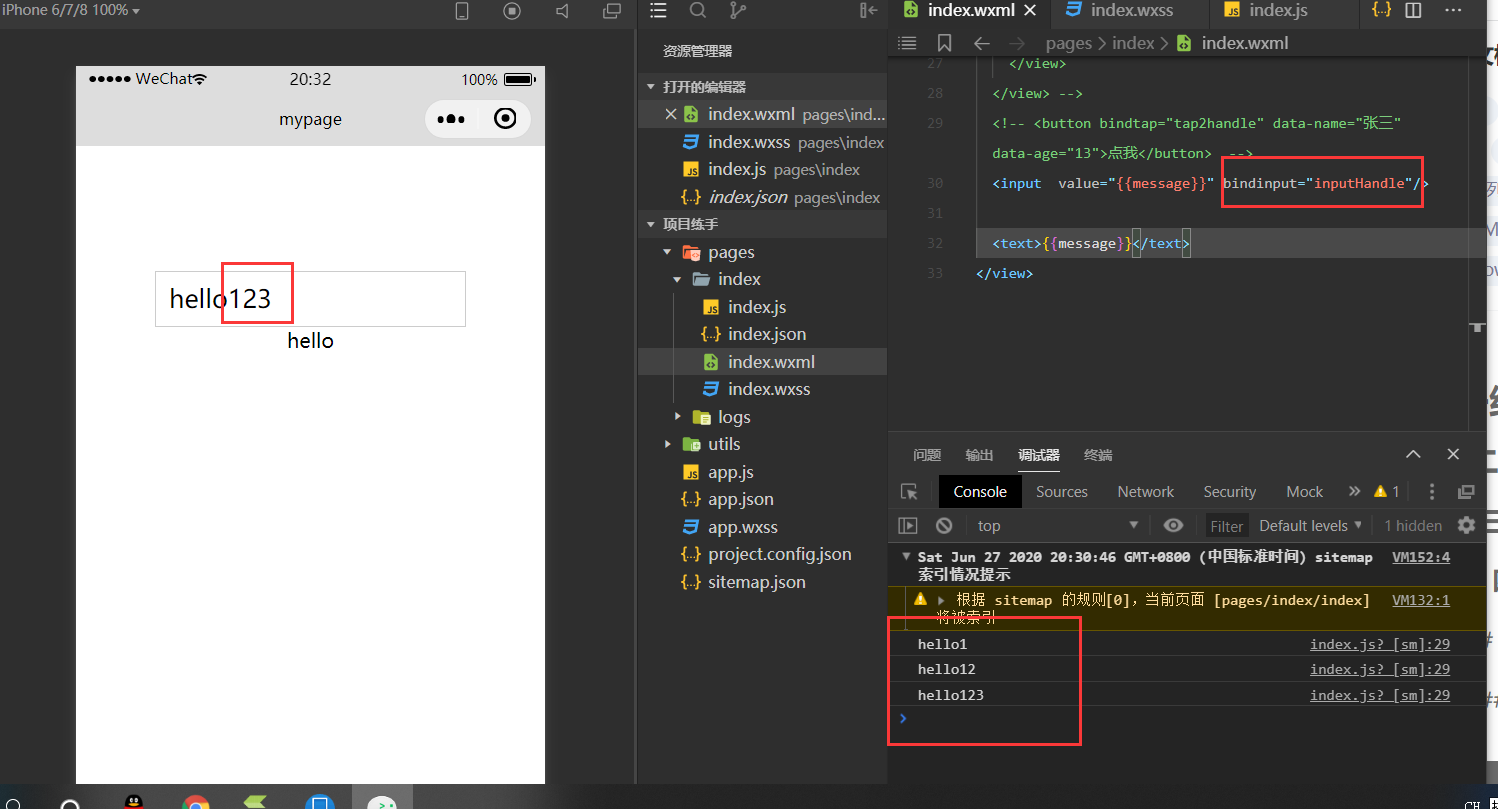Collapse the sidebar panel icon
This screenshot has width=1498, height=809.
(x=868, y=11)
